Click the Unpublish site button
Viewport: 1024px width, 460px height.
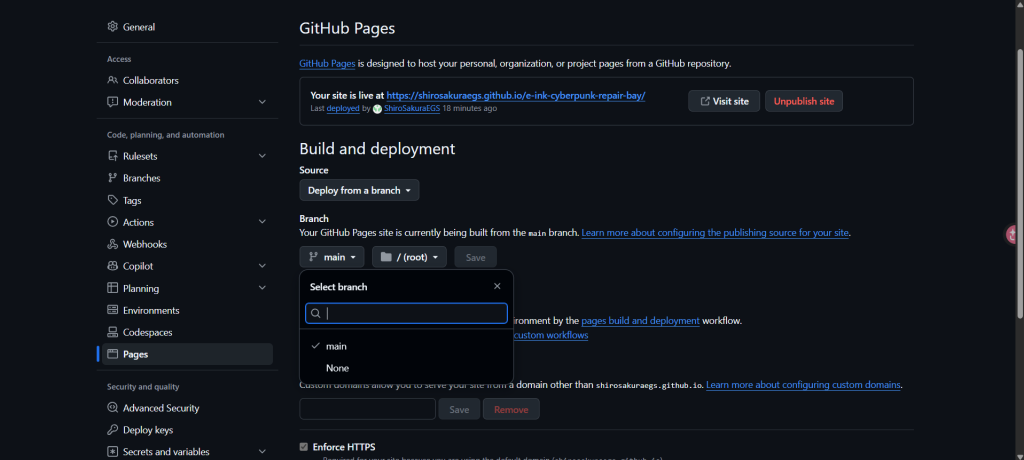pyautogui.click(x=804, y=101)
